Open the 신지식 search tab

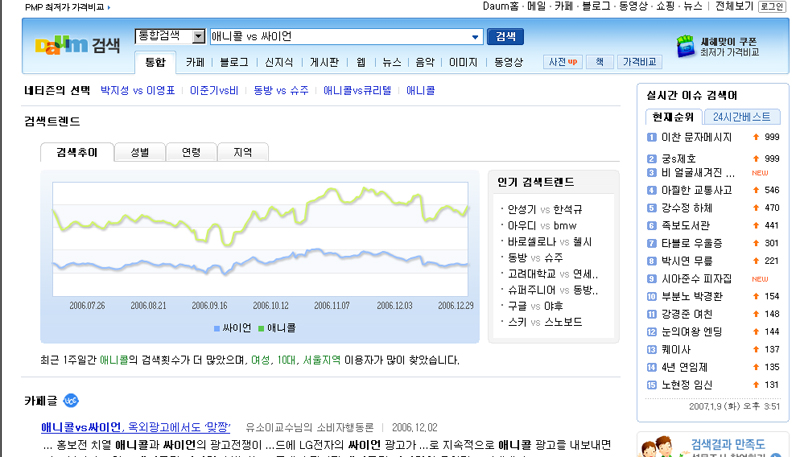point(279,62)
